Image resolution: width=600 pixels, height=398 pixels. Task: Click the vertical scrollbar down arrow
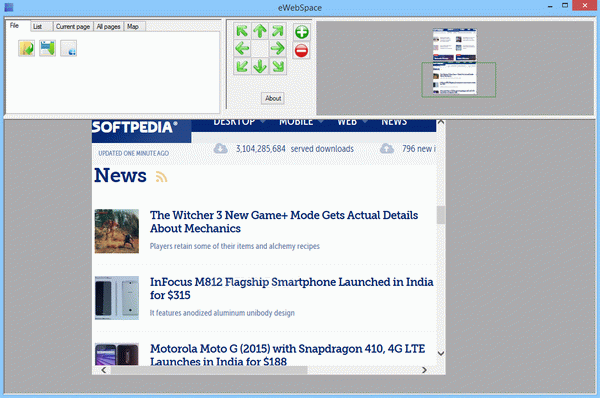(x=441, y=353)
